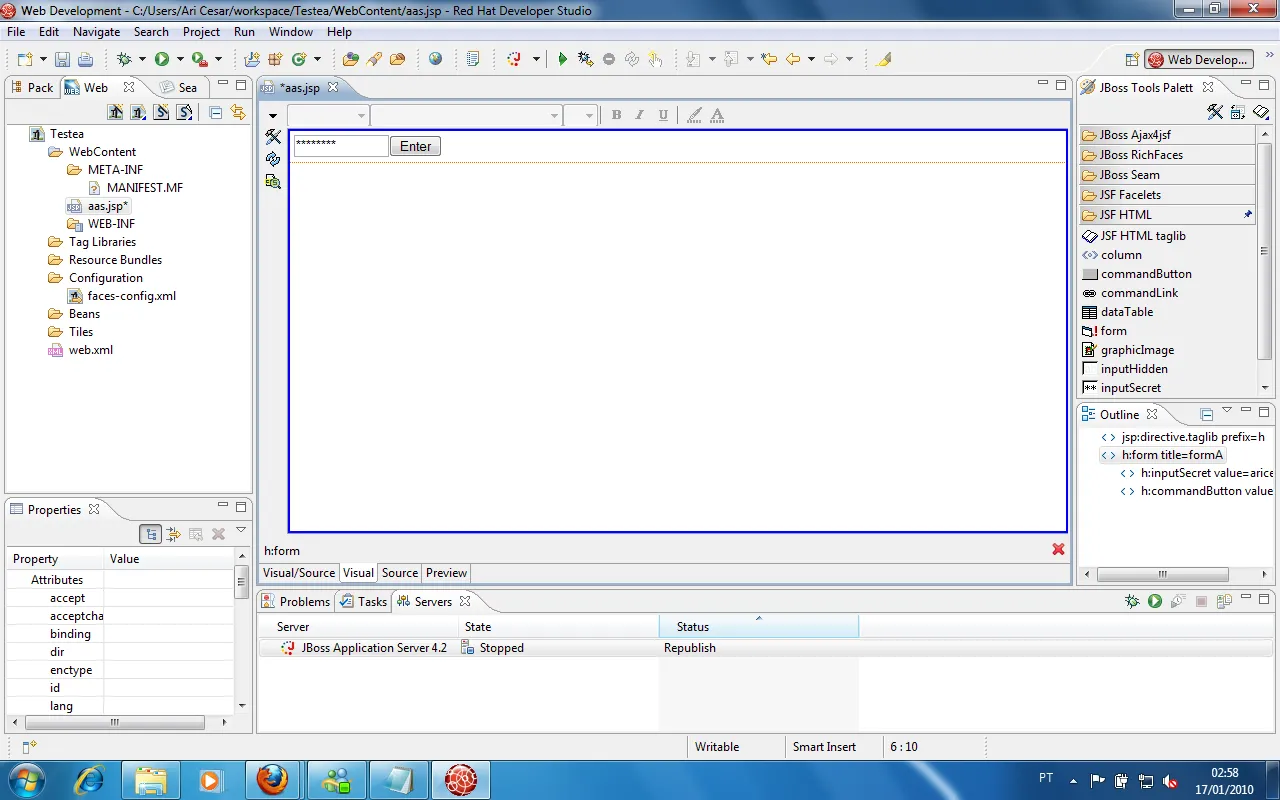Click the Preferences icon in visual editor sidebar

[273, 136]
